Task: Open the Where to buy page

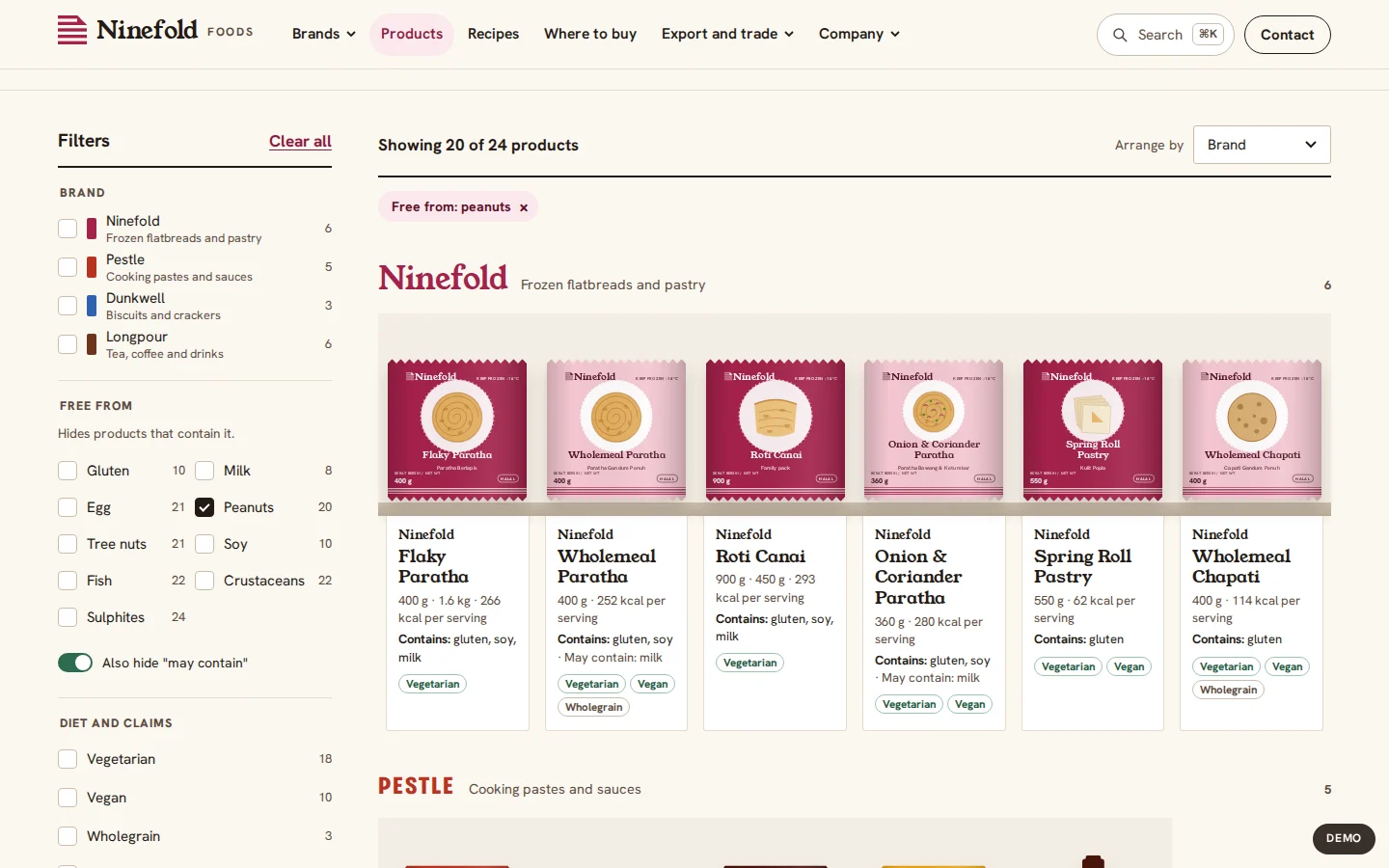Action: (x=590, y=34)
